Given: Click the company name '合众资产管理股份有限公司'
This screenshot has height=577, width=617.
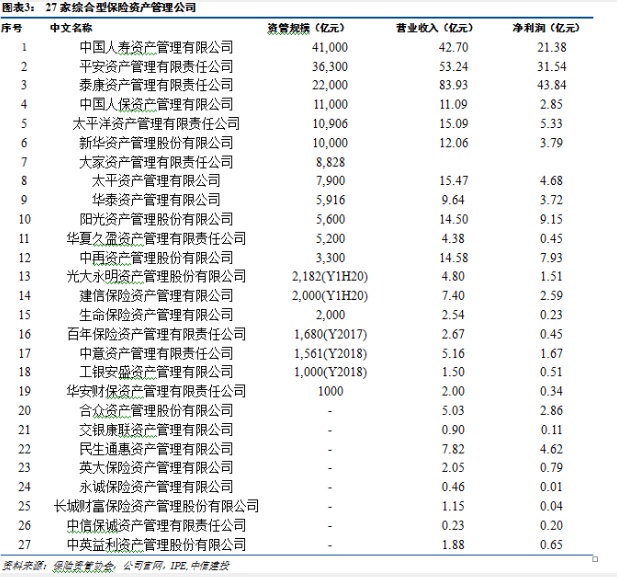Looking at the screenshot, I should [x=156, y=411].
